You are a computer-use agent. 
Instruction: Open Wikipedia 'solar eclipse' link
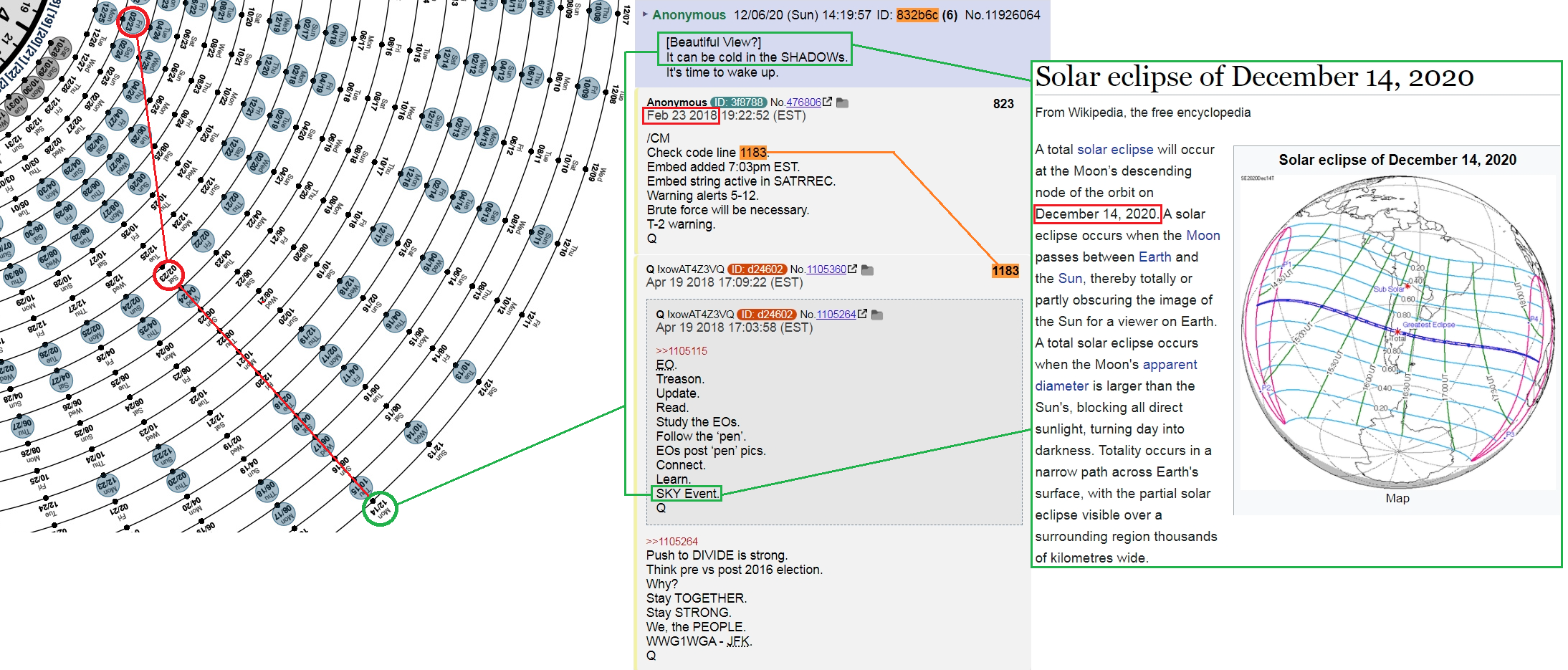(x=1115, y=150)
